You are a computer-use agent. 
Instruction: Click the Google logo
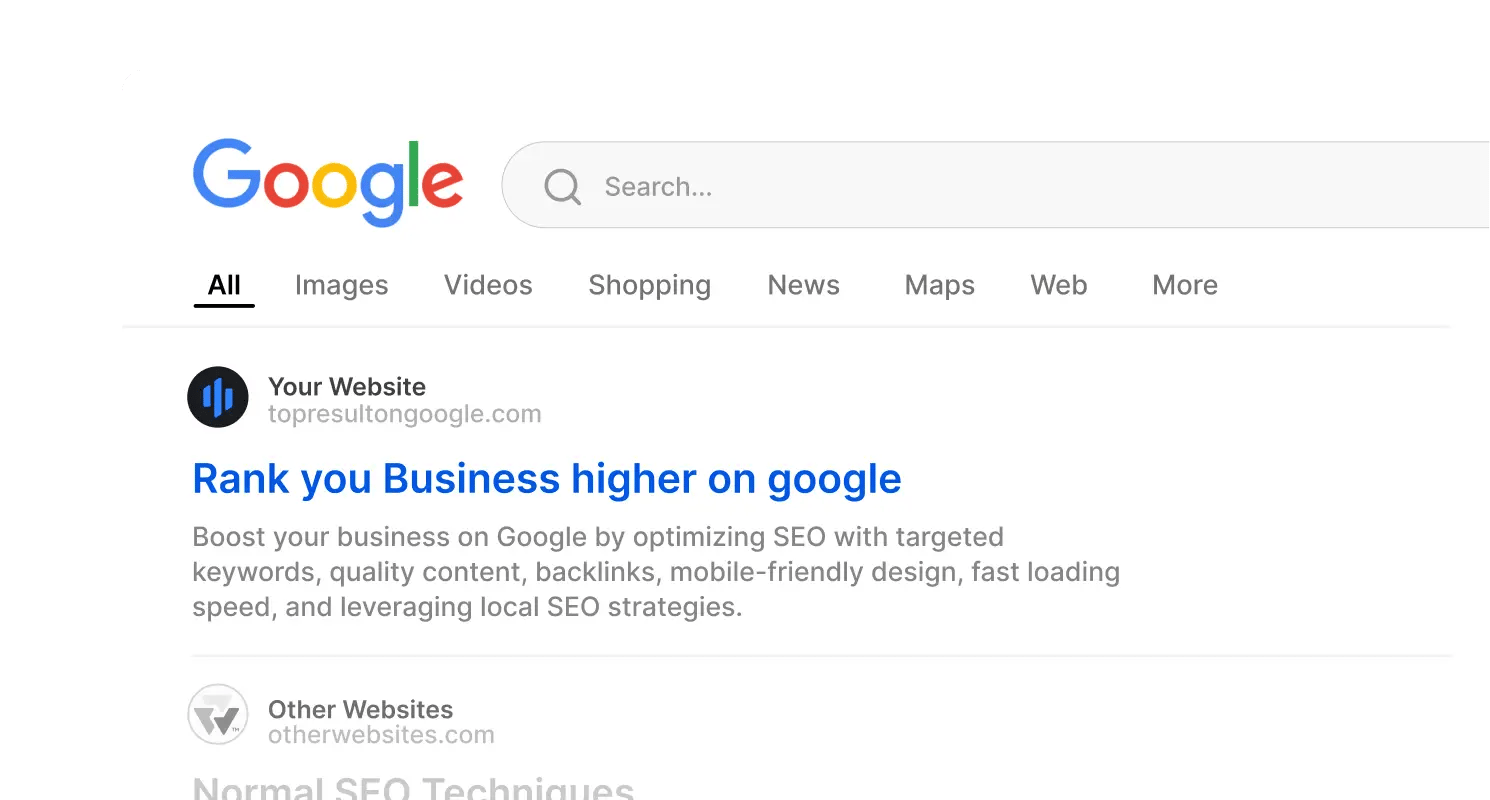[328, 181]
